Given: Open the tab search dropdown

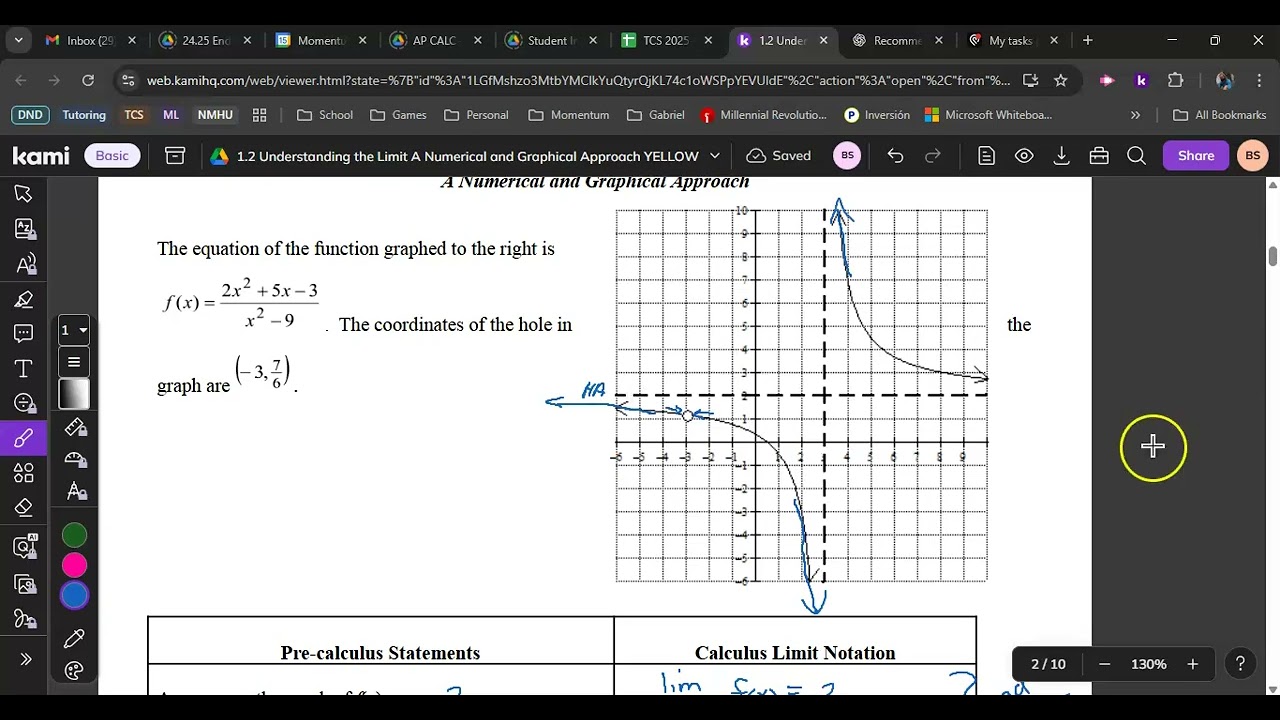Looking at the screenshot, I should (18, 40).
